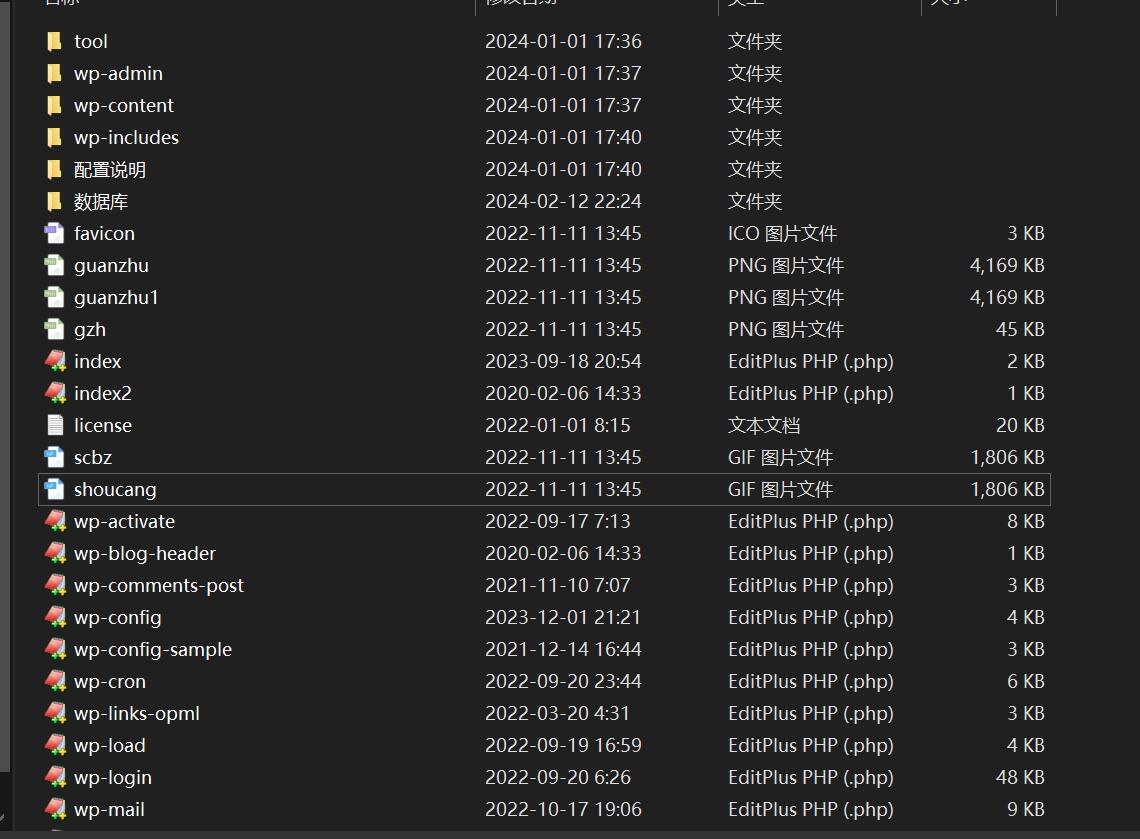Select the shoucang file name
Image resolution: width=1140 pixels, height=839 pixels.
(115, 489)
